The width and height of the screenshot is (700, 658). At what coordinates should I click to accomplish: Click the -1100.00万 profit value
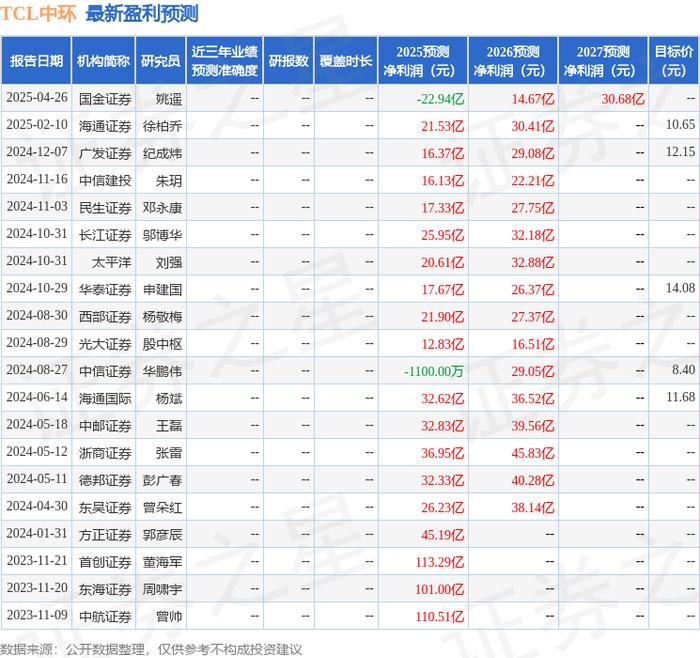434,371
